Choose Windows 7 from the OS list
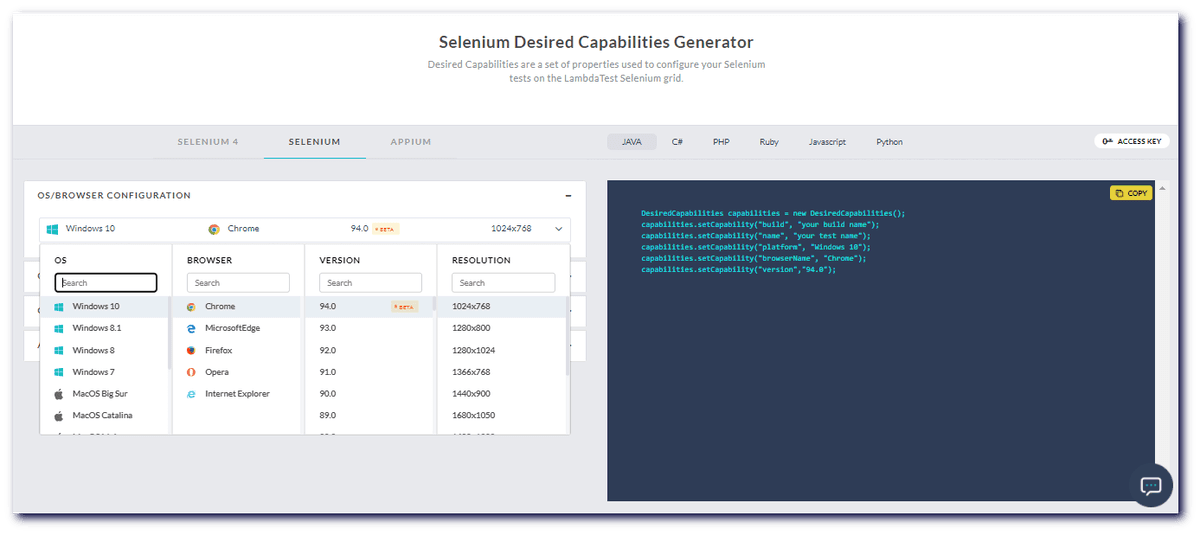 (104, 372)
